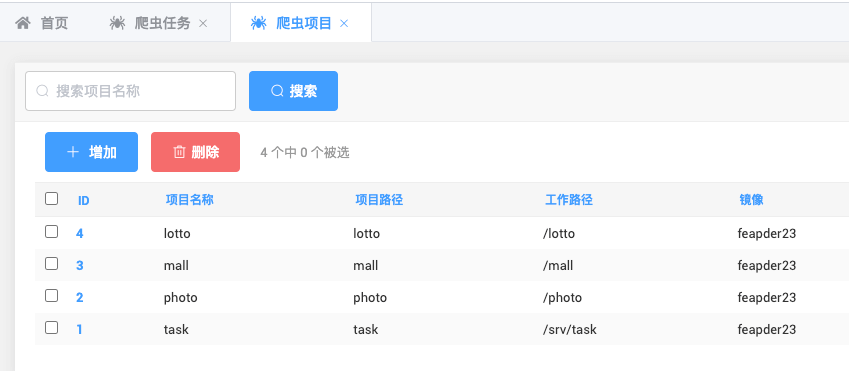Click the task project name cell
This screenshot has height=371, width=849.
tap(176, 329)
